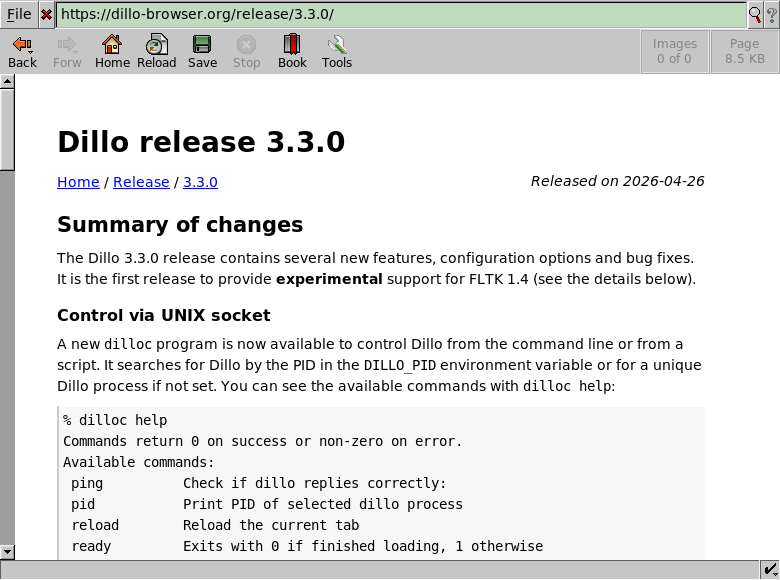Click the red X clear URL button

point(46,15)
